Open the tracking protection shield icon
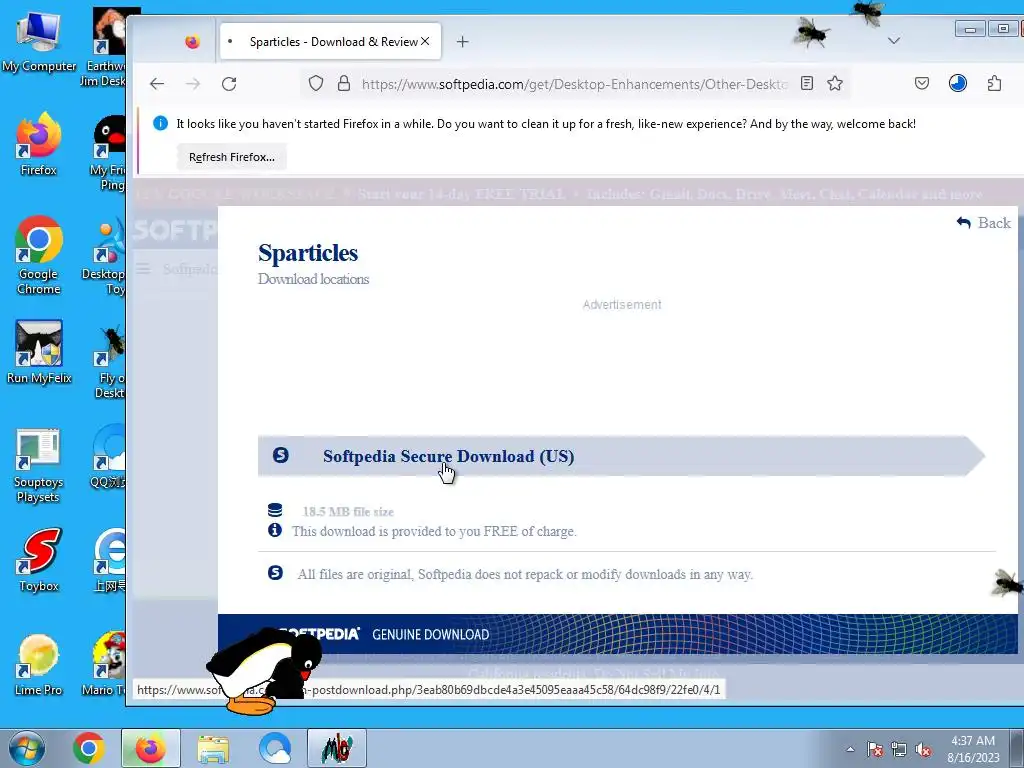This screenshot has width=1024, height=768. pos(316,84)
